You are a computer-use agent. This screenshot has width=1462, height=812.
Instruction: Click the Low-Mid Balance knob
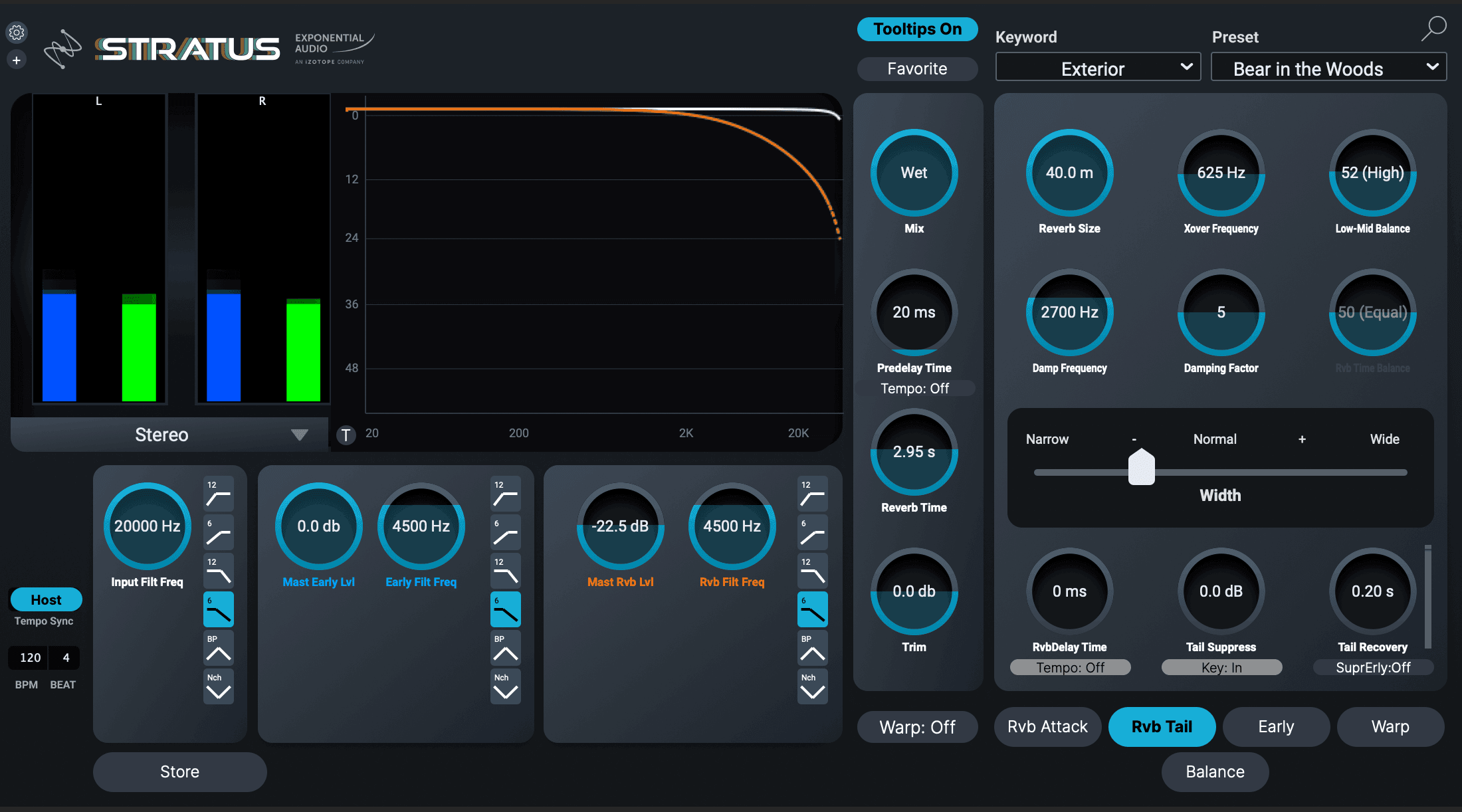click(x=1373, y=173)
